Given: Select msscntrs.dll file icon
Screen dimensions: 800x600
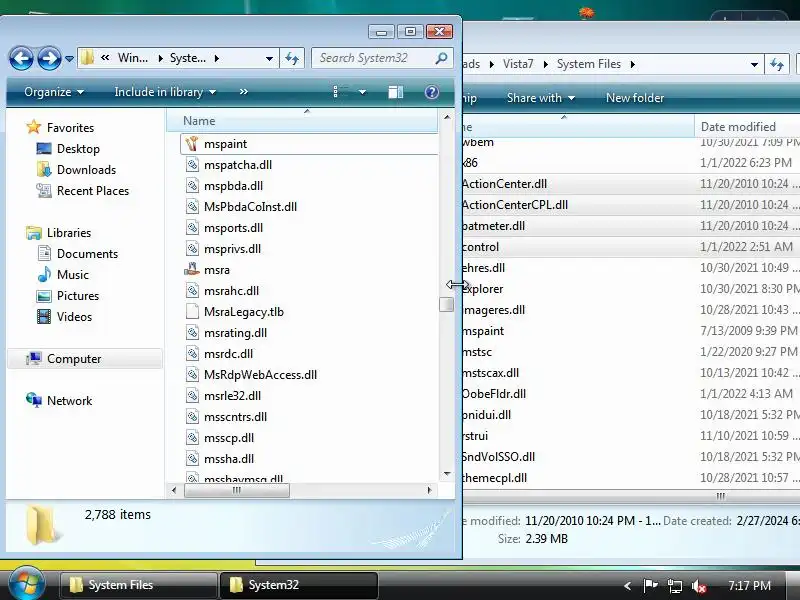Looking at the screenshot, I should 192,417.
